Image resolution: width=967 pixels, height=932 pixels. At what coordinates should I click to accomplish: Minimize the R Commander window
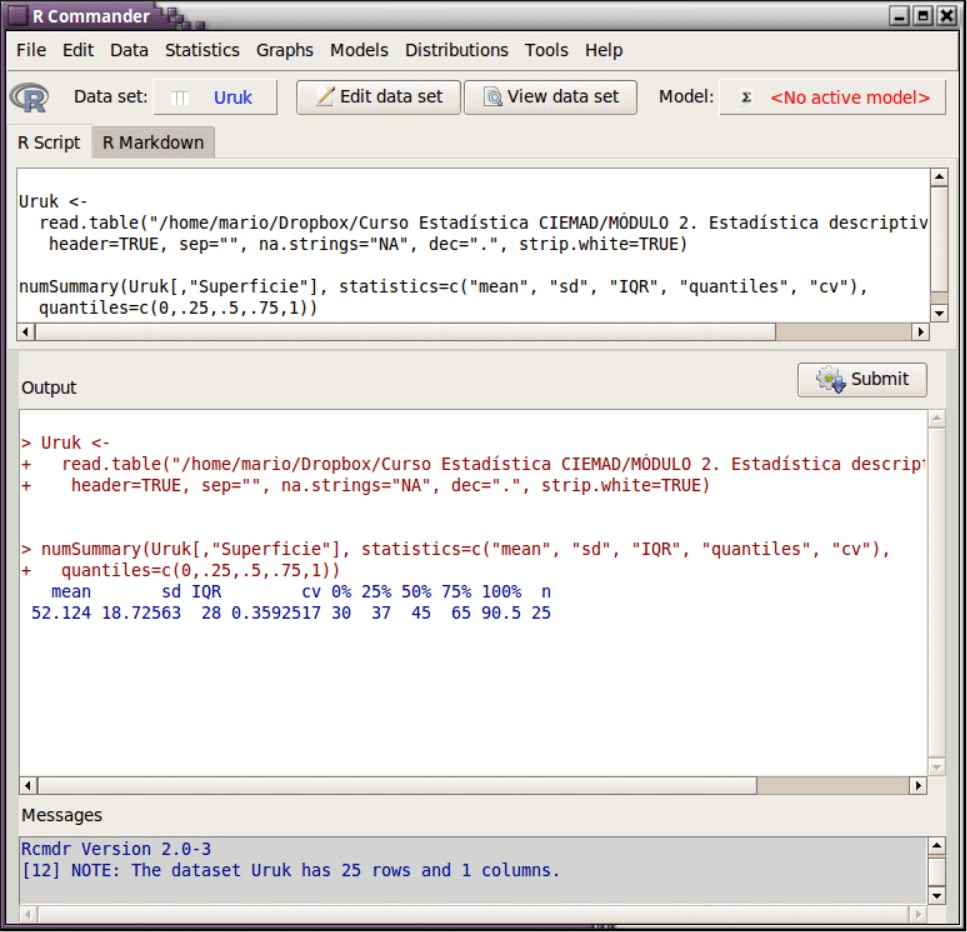tap(899, 15)
